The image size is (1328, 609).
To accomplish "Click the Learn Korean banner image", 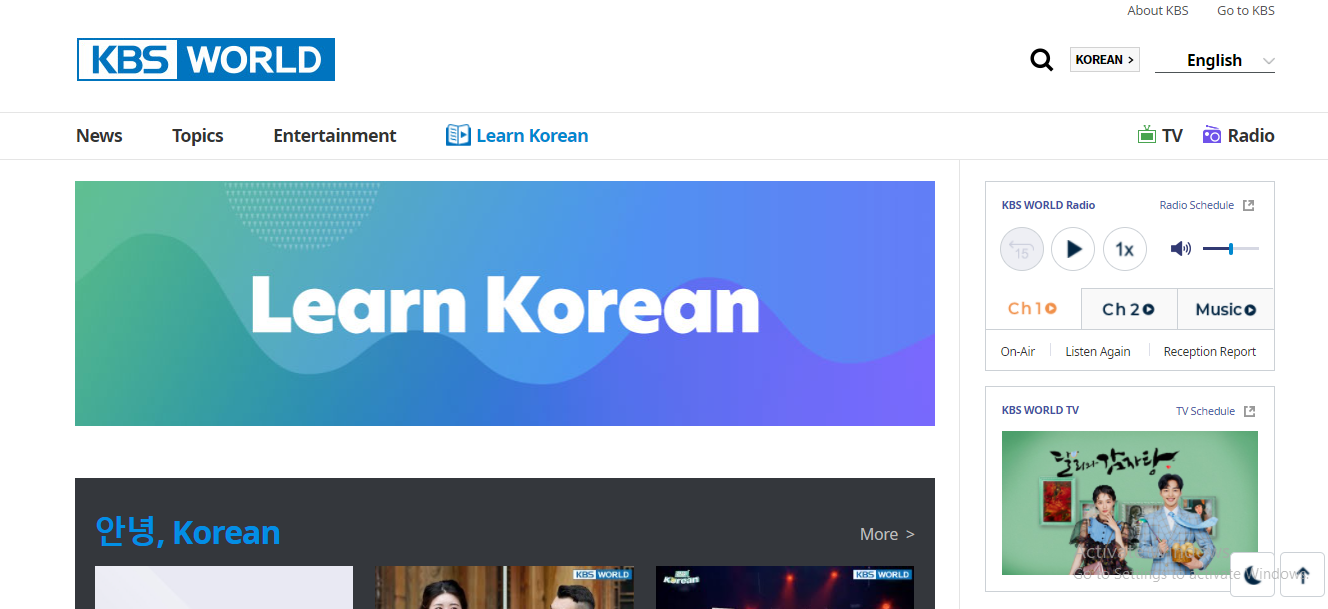I will pyautogui.click(x=505, y=303).
